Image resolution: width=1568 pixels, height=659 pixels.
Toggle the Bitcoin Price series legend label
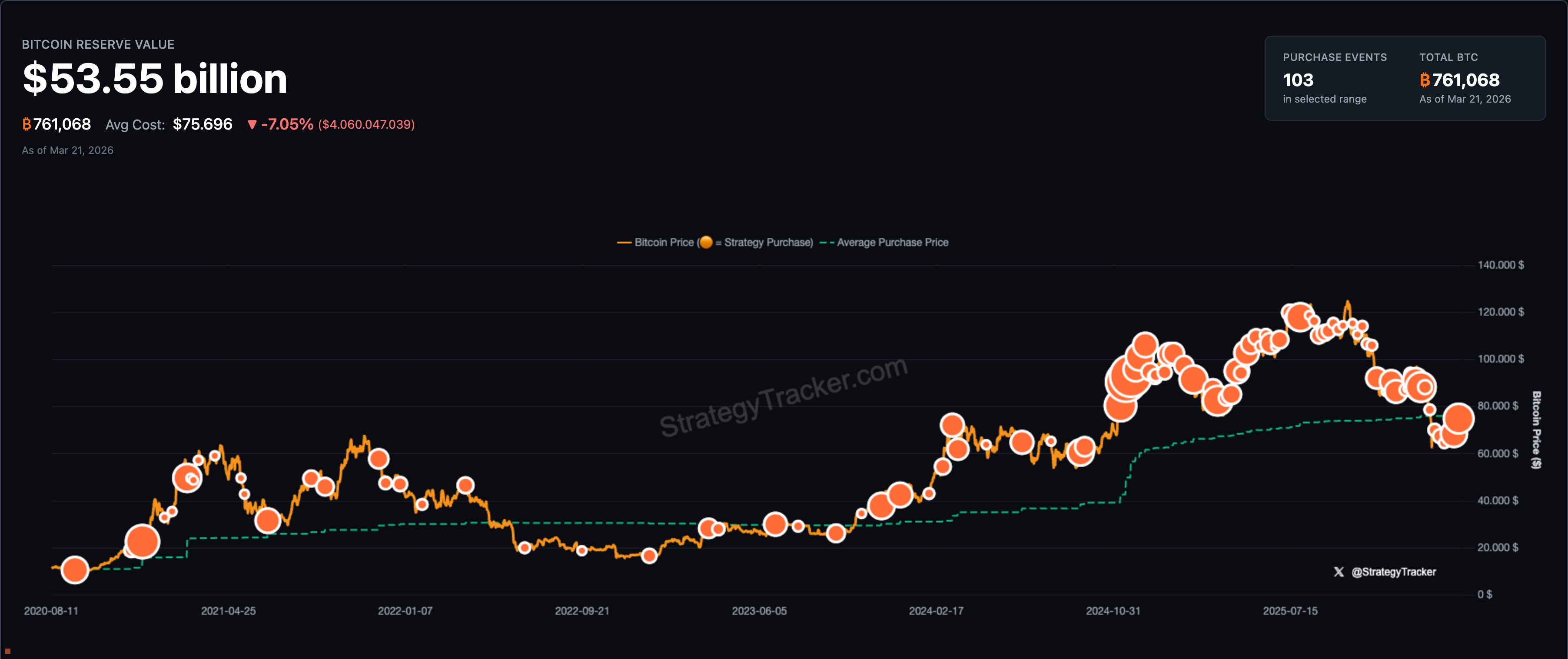(664, 243)
